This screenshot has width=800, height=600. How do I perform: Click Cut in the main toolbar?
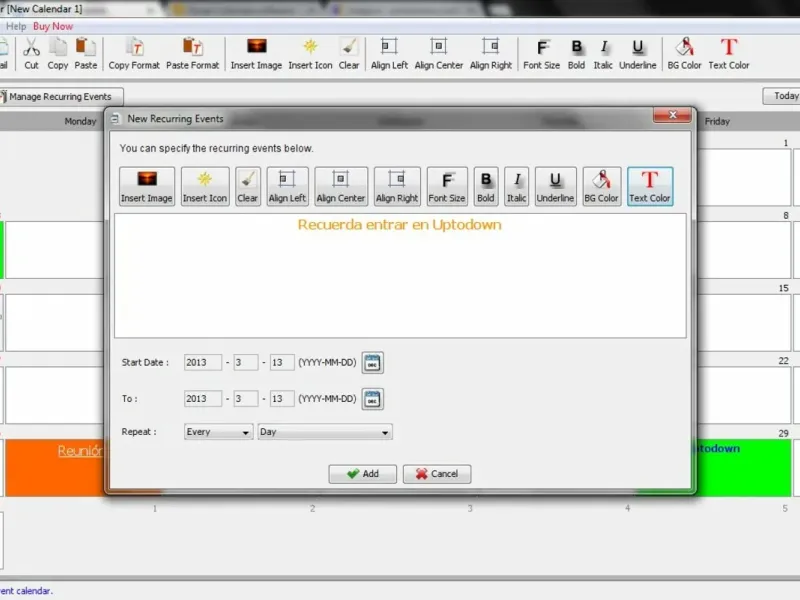31,54
